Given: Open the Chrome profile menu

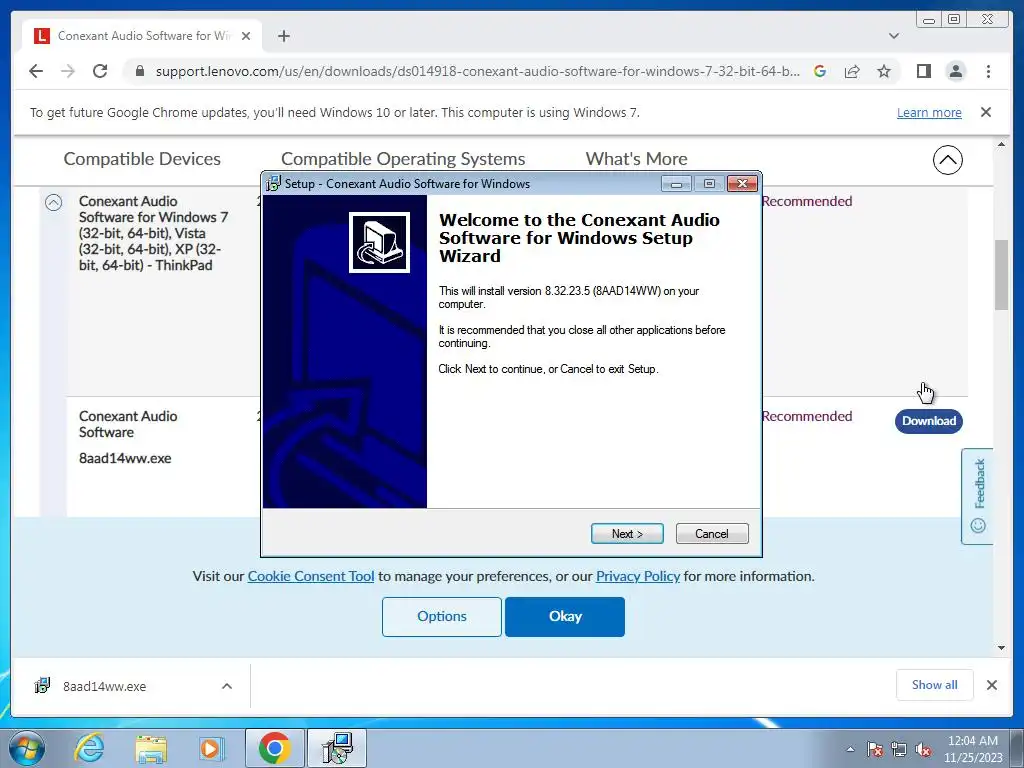Looking at the screenshot, I should [x=955, y=71].
